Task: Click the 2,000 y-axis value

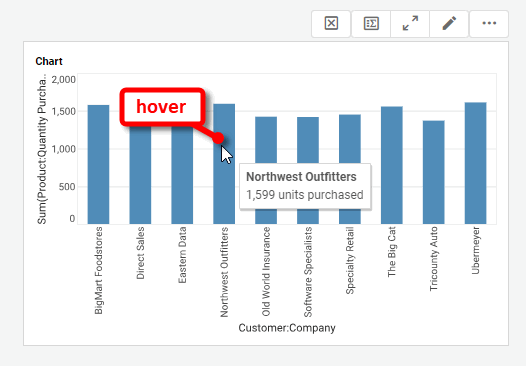Action: tap(64, 80)
